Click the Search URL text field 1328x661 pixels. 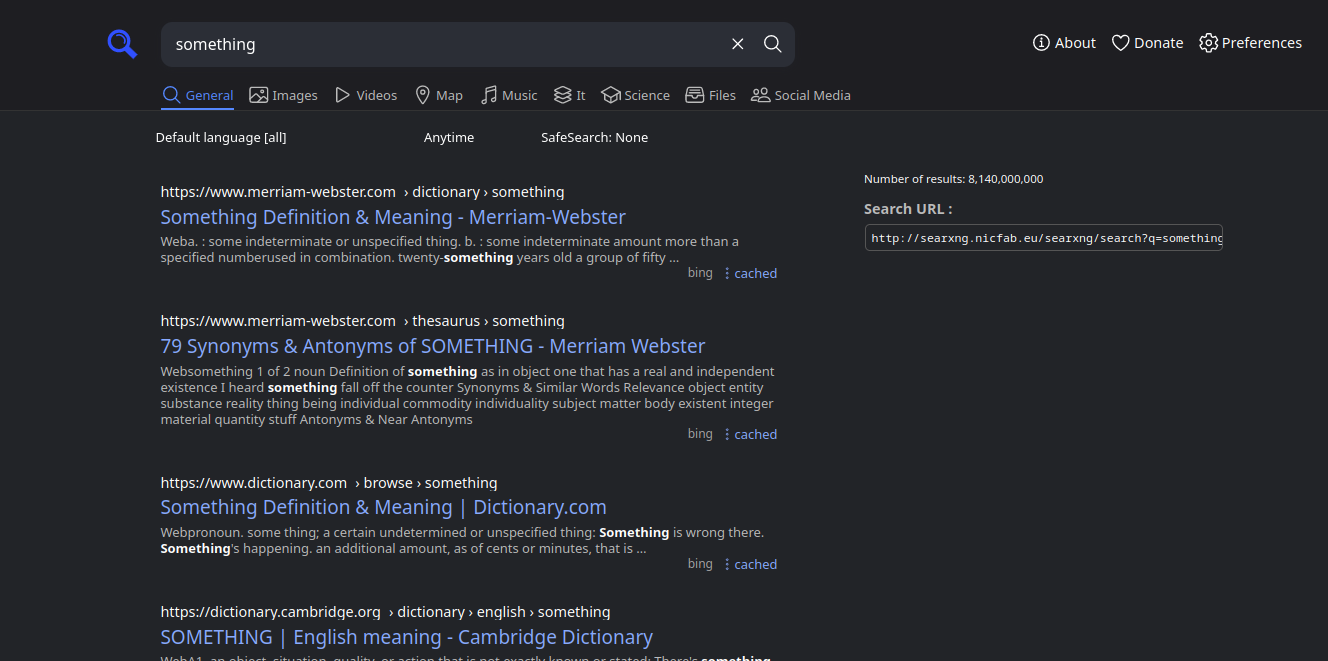pos(1043,238)
